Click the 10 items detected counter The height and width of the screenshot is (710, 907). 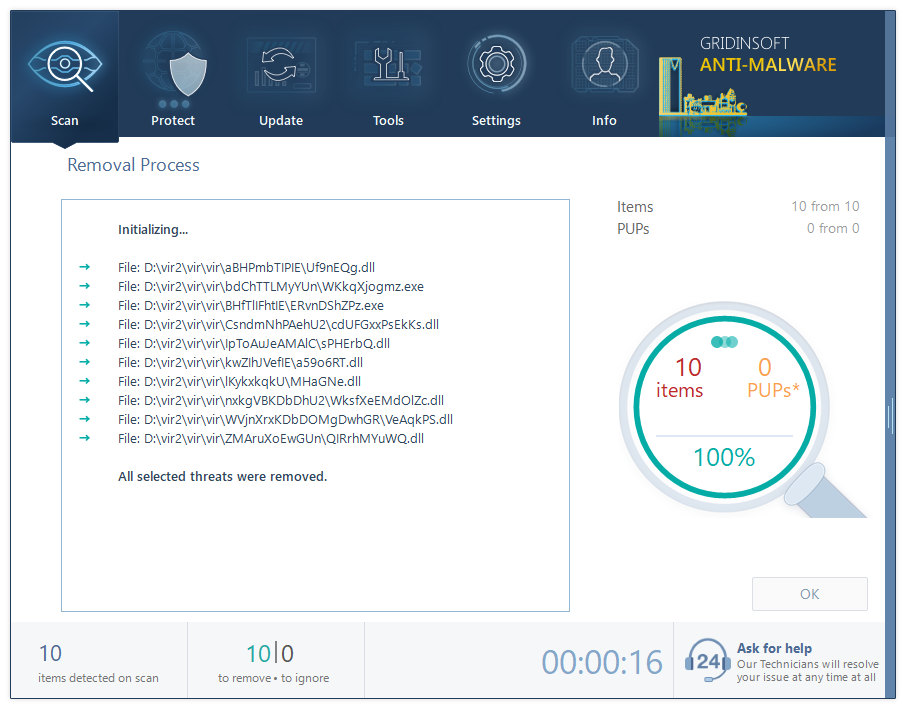coord(50,654)
